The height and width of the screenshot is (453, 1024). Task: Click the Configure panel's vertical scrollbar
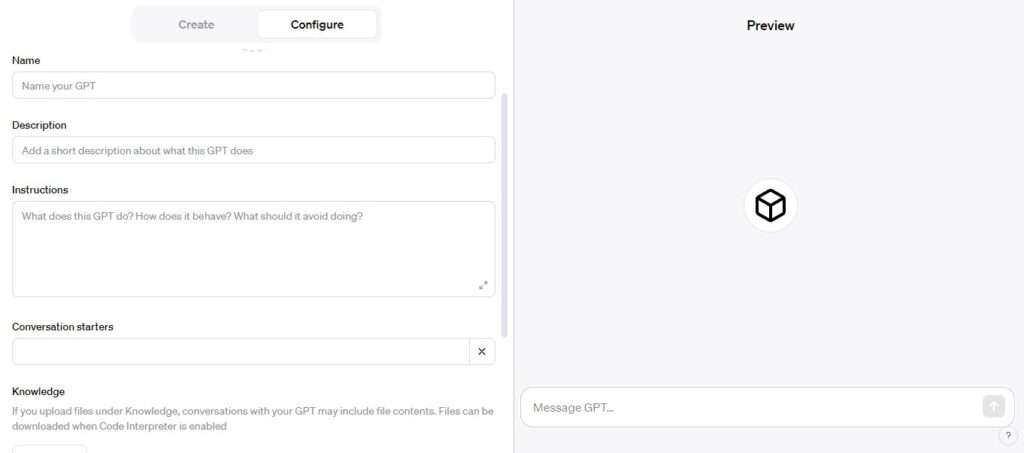click(x=504, y=215)
